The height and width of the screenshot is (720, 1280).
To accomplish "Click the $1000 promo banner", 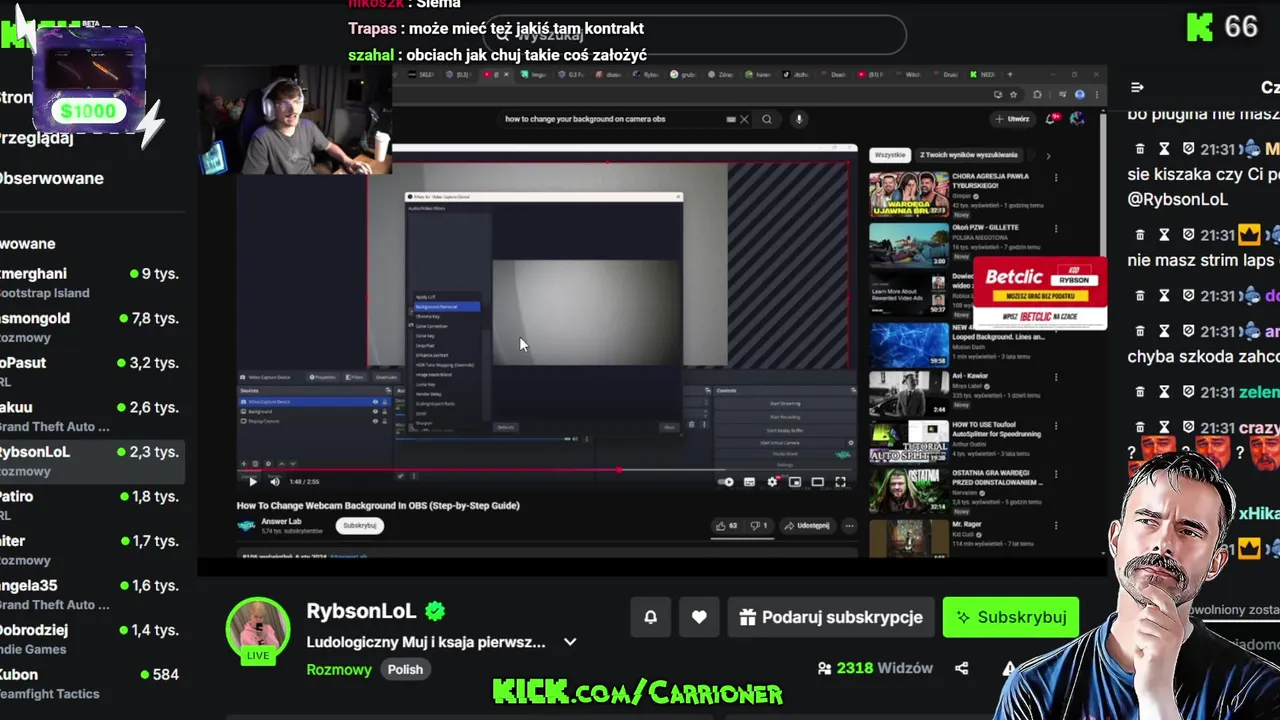I will [89, 78].
